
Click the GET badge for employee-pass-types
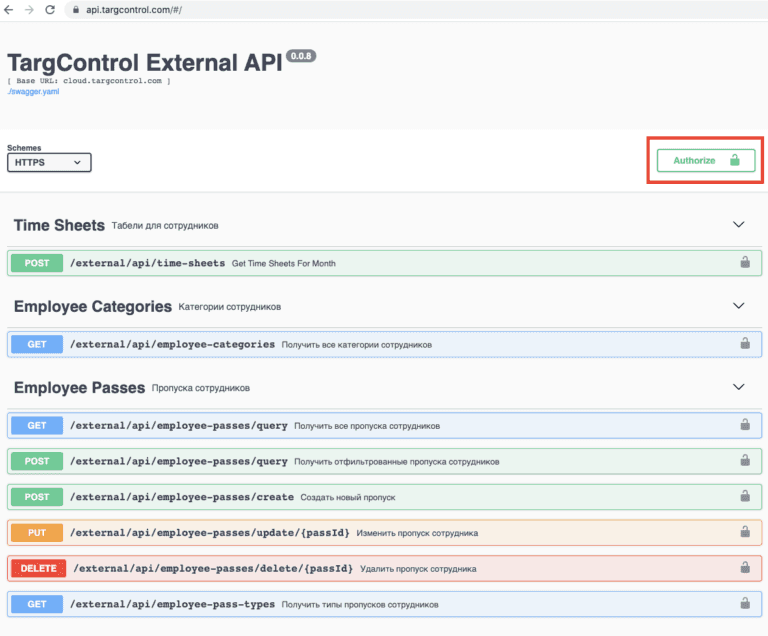37,604
